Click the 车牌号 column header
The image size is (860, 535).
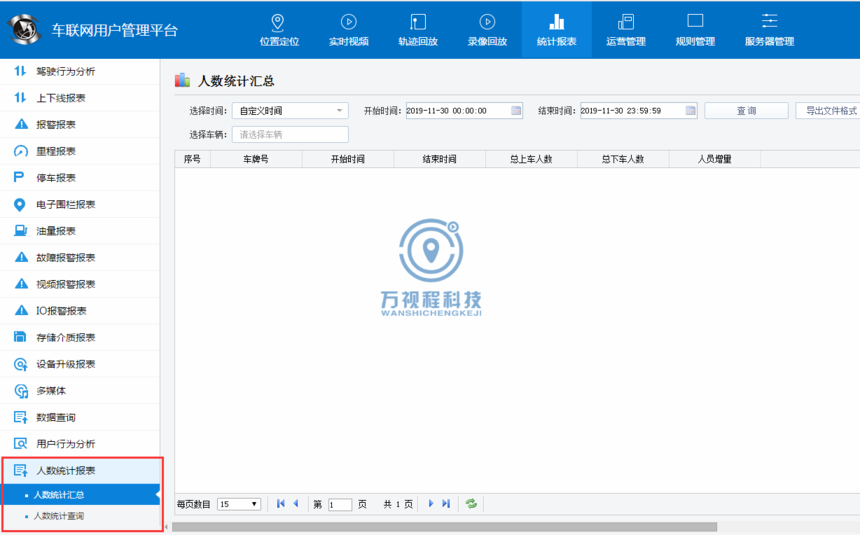[x=256, y=159]
